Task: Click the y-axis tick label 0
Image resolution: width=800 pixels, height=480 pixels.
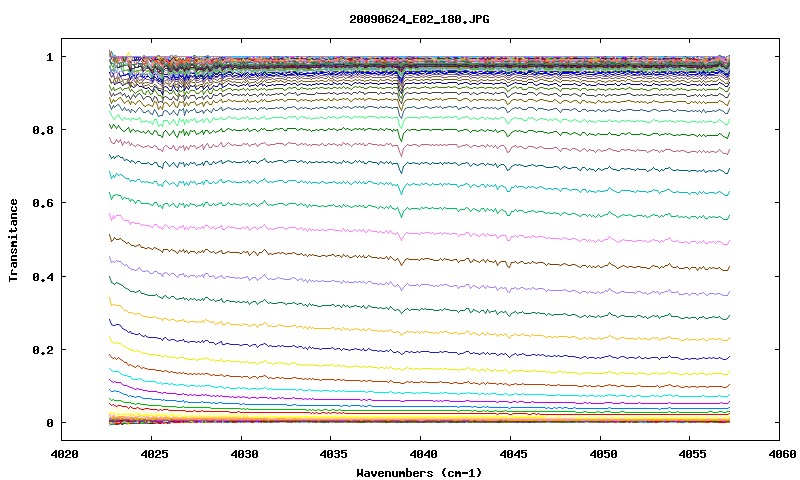Action: tap(49, 423)
